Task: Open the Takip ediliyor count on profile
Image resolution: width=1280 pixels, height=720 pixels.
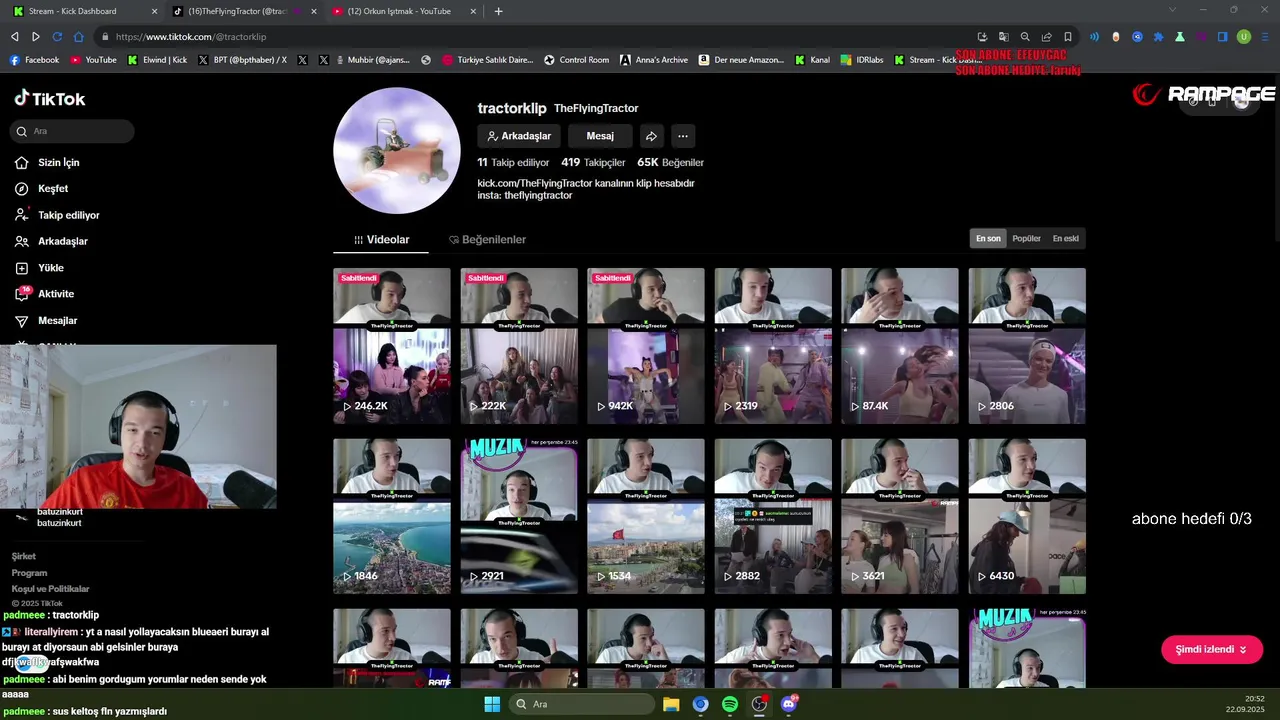Action: 513,162
